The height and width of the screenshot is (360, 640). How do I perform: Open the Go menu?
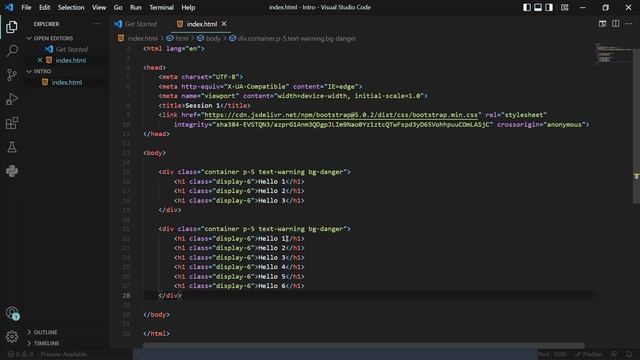coord(118,7)
